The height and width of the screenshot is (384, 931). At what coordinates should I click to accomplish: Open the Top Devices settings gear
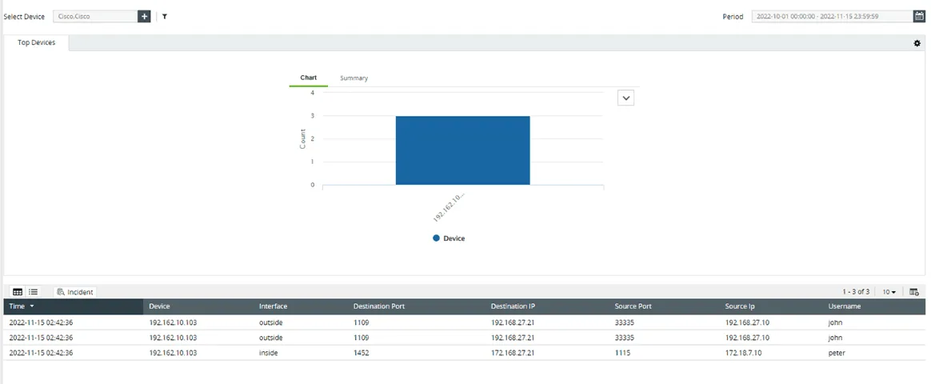[917, 43]
